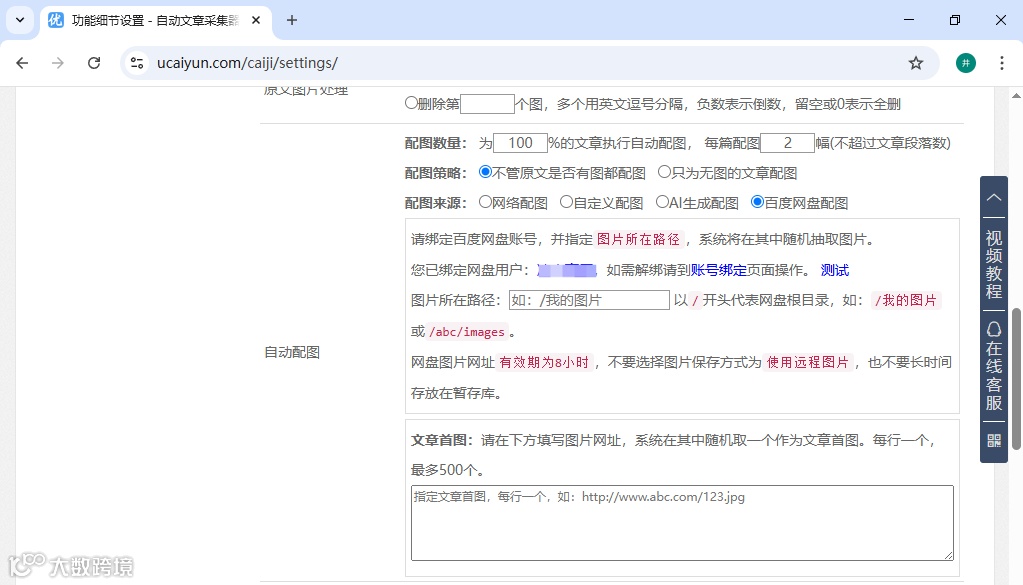This screenshot has width=1023, height=585.
Task: Click the 图片所在路径 highlighted text
Action: 638,239
